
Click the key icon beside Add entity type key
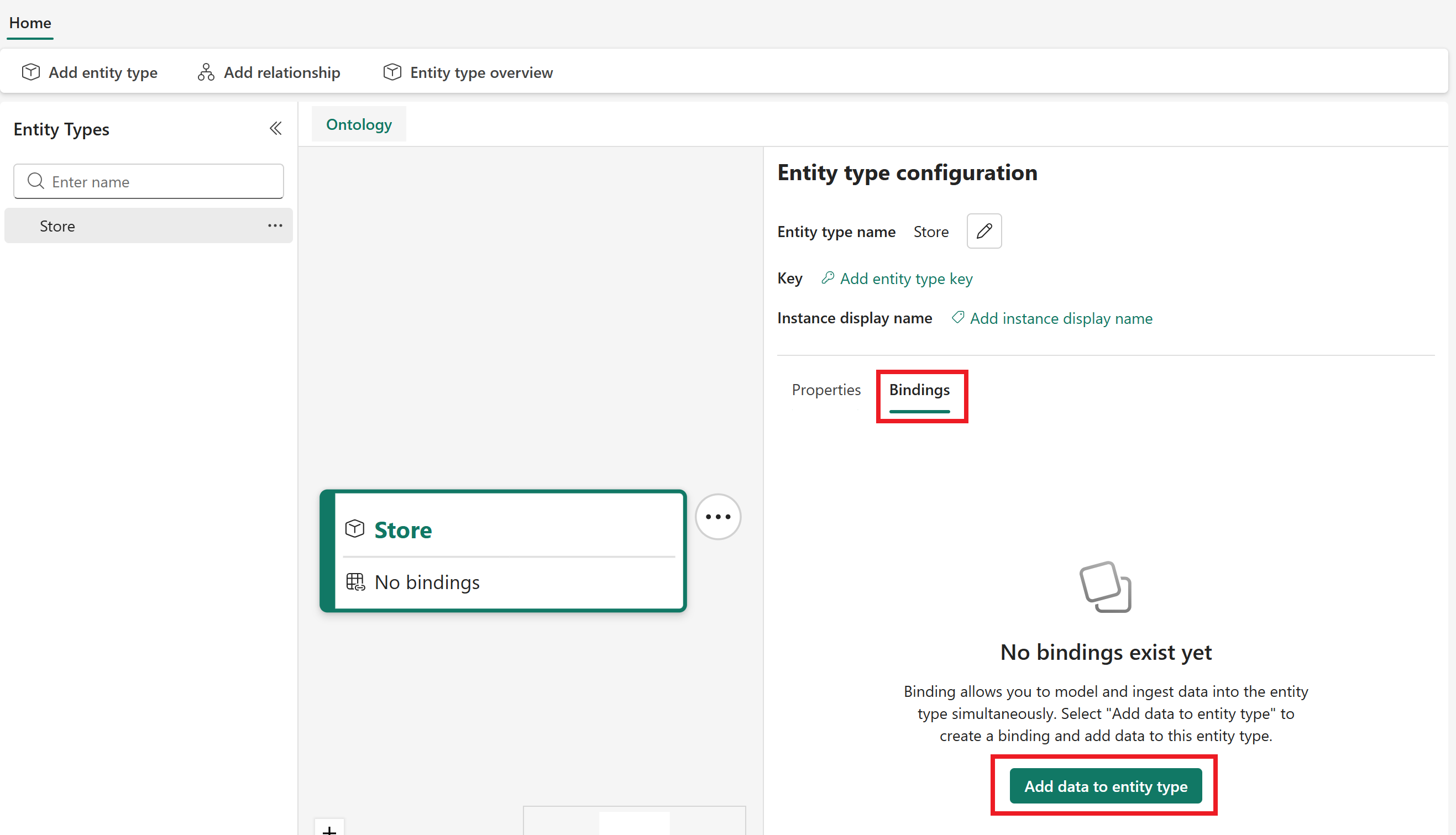828,277
